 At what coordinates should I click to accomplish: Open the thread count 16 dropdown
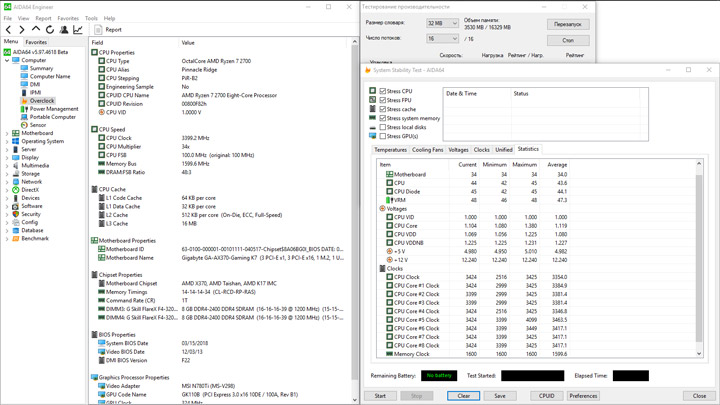[x=443, y=39]
